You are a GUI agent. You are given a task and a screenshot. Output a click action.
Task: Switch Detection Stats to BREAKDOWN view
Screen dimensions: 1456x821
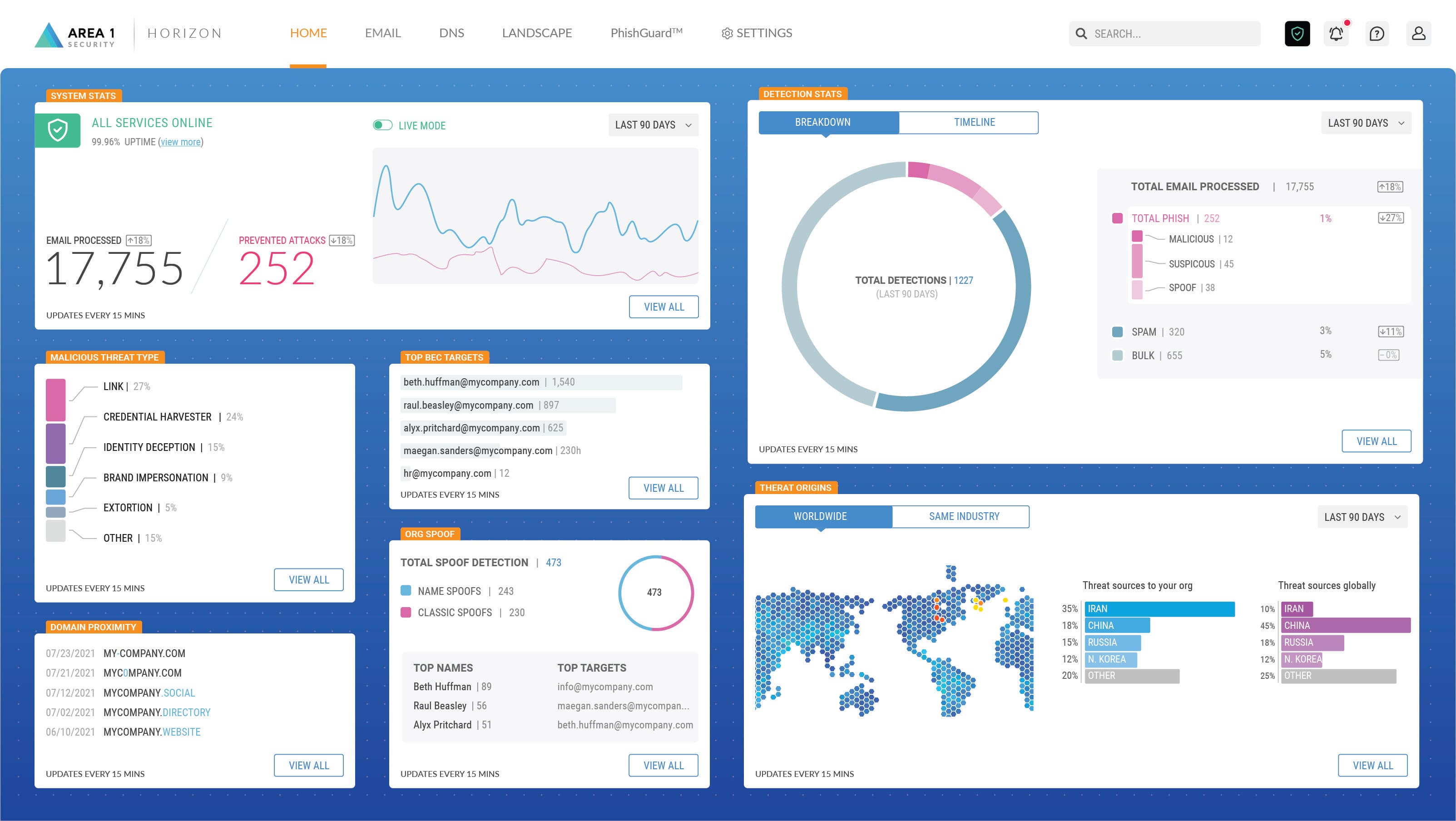click(822, 122)
